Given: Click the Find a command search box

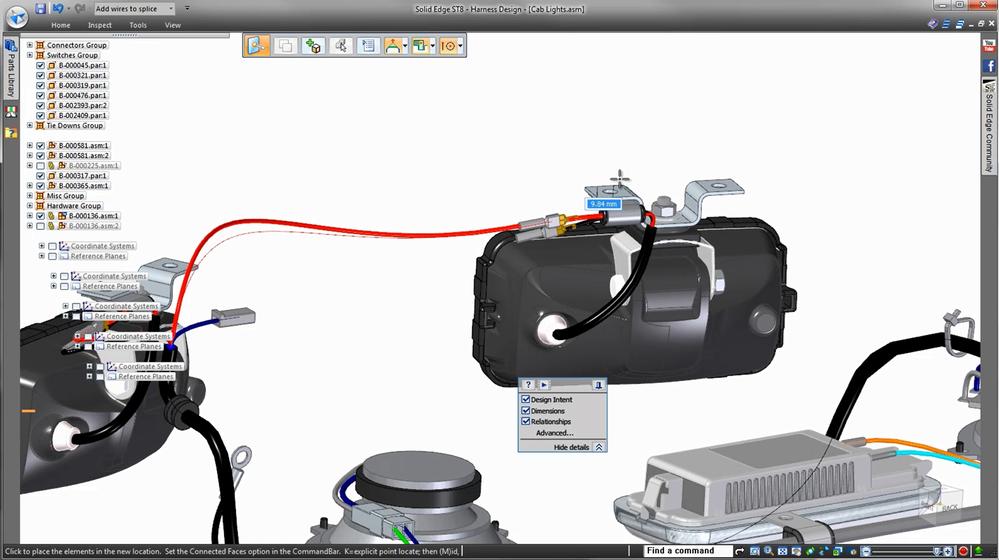Looking at the screenshot, I should tap(687, 550).
